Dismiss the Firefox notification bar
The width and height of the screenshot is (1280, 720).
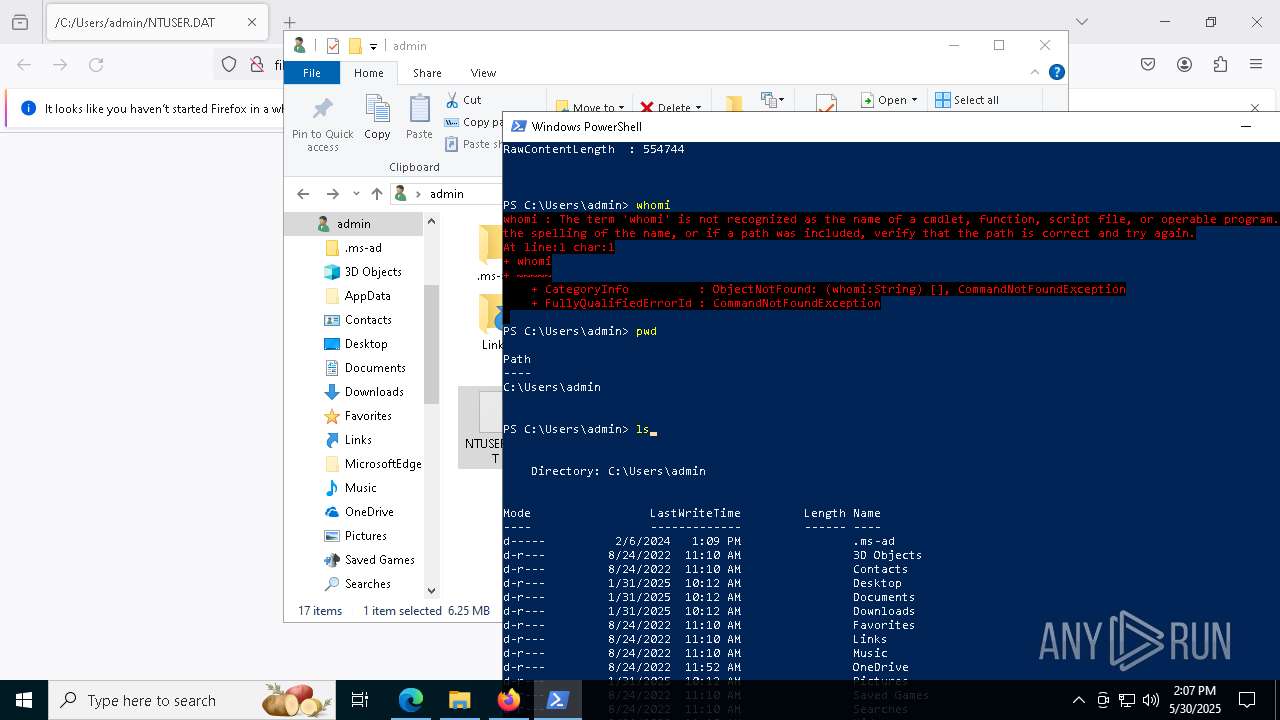1255,108
